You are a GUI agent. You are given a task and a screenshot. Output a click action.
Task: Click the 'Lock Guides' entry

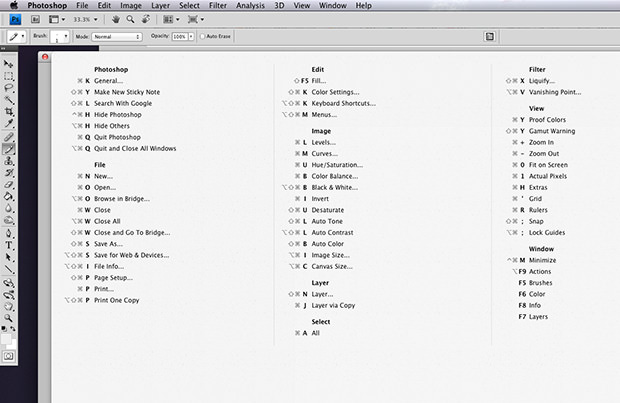tap(547, 233)
